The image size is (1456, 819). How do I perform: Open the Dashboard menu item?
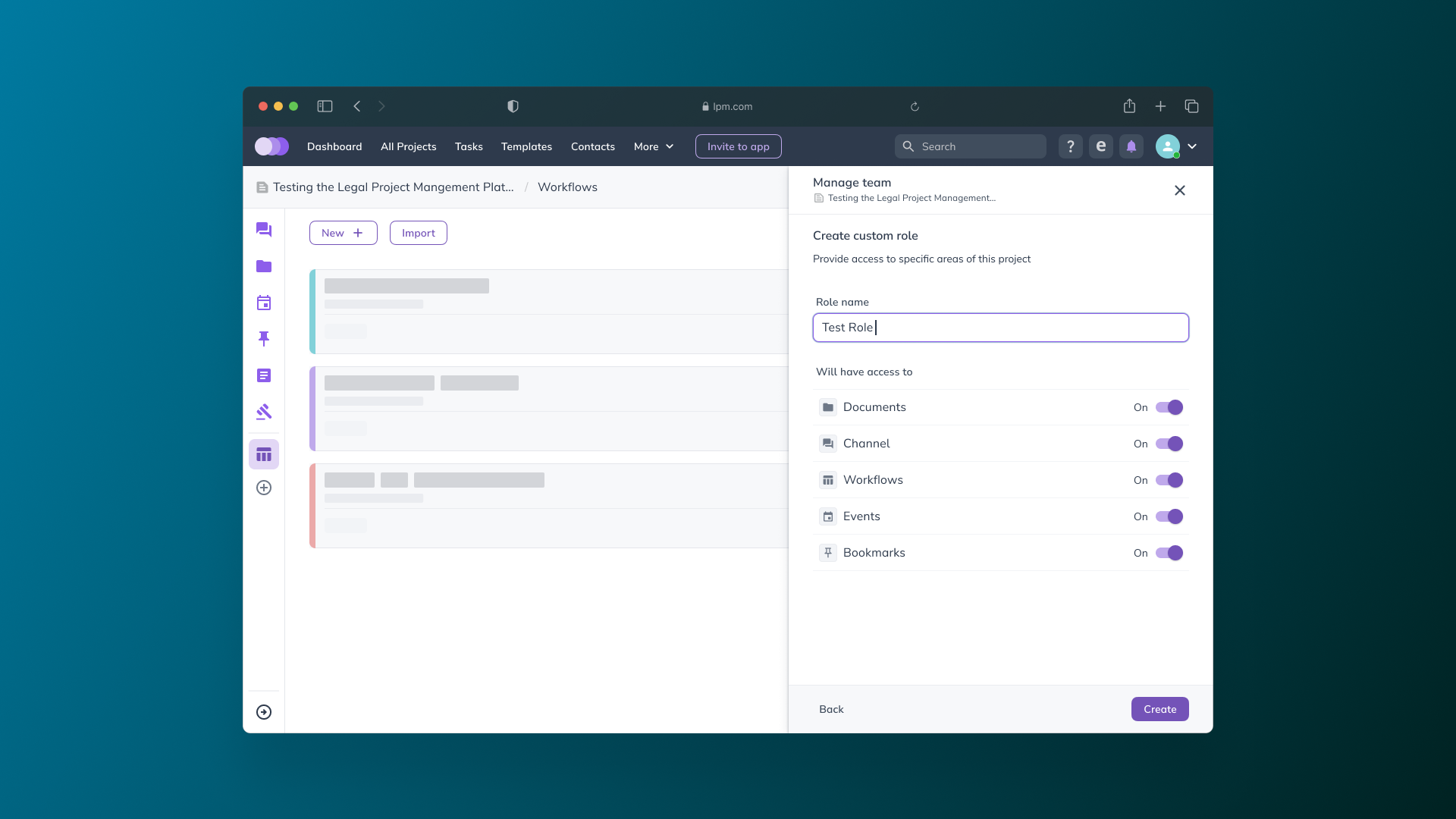[x=334, y=146]
